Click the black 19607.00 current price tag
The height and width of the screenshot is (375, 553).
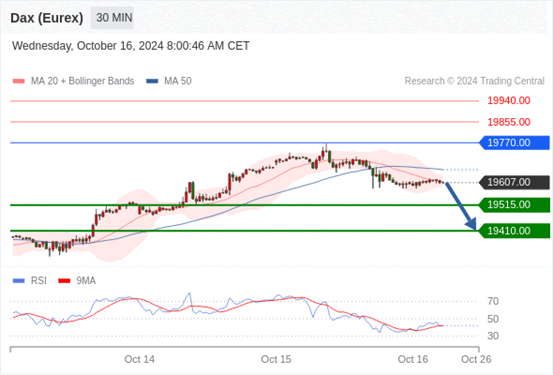pos(514,182)
